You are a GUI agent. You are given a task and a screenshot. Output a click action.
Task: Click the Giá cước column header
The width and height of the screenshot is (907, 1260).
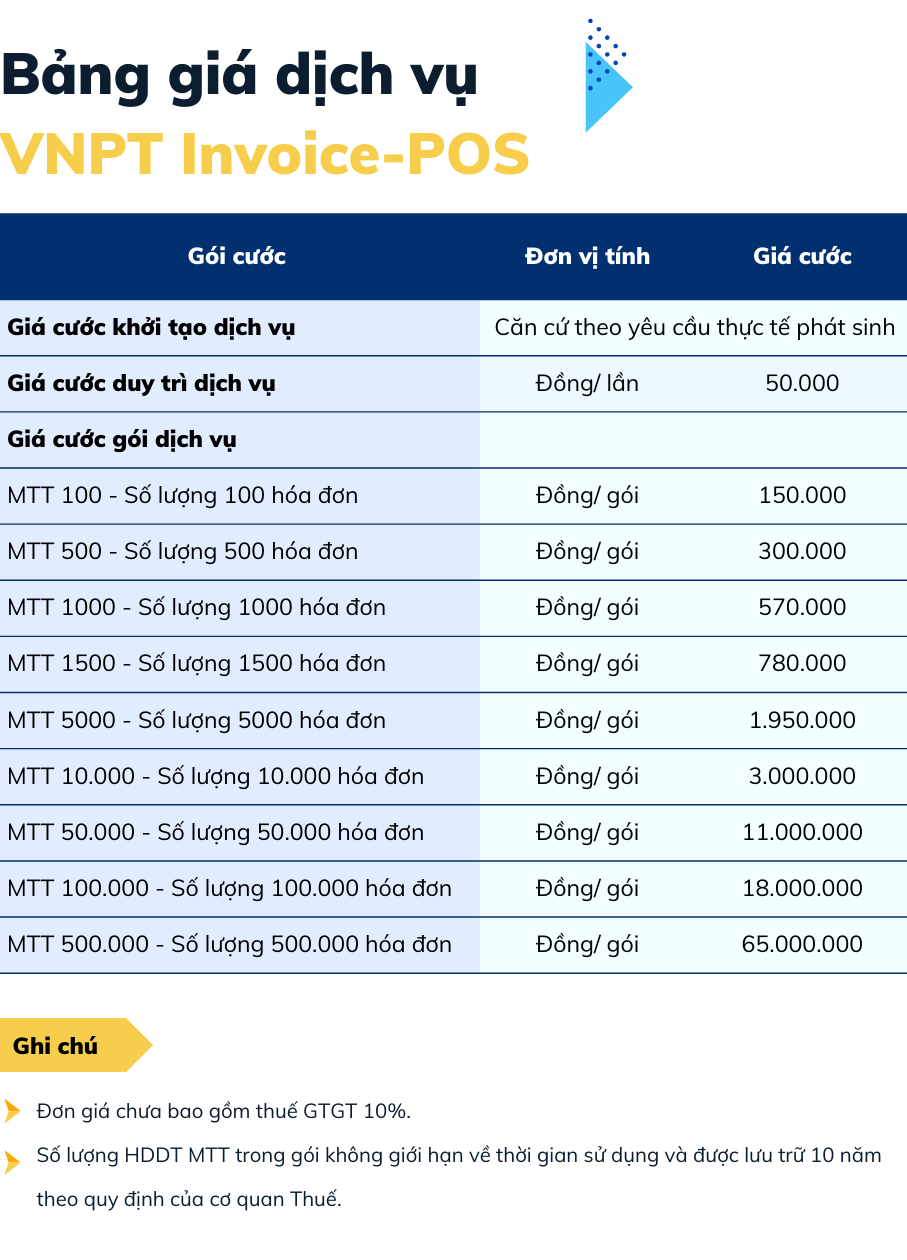point(802,256)
